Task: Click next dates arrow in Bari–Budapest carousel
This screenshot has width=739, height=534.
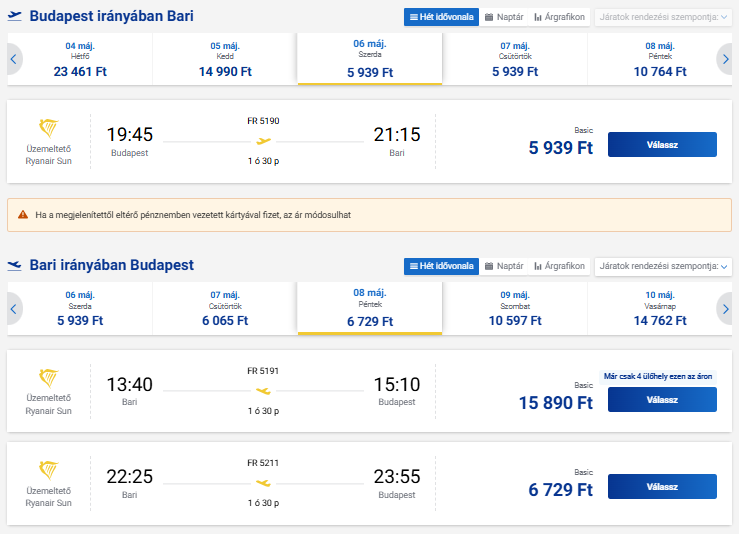Action: click(725, 309)
